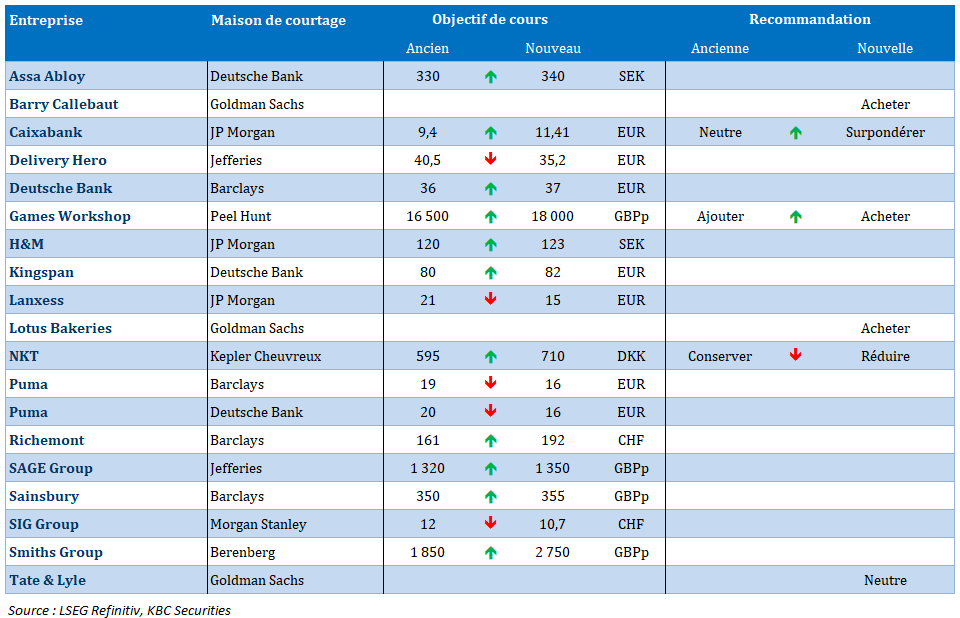Click the red down arrow in Lanxess row
The height and width of the screenshot is (618, 960).
490,300
